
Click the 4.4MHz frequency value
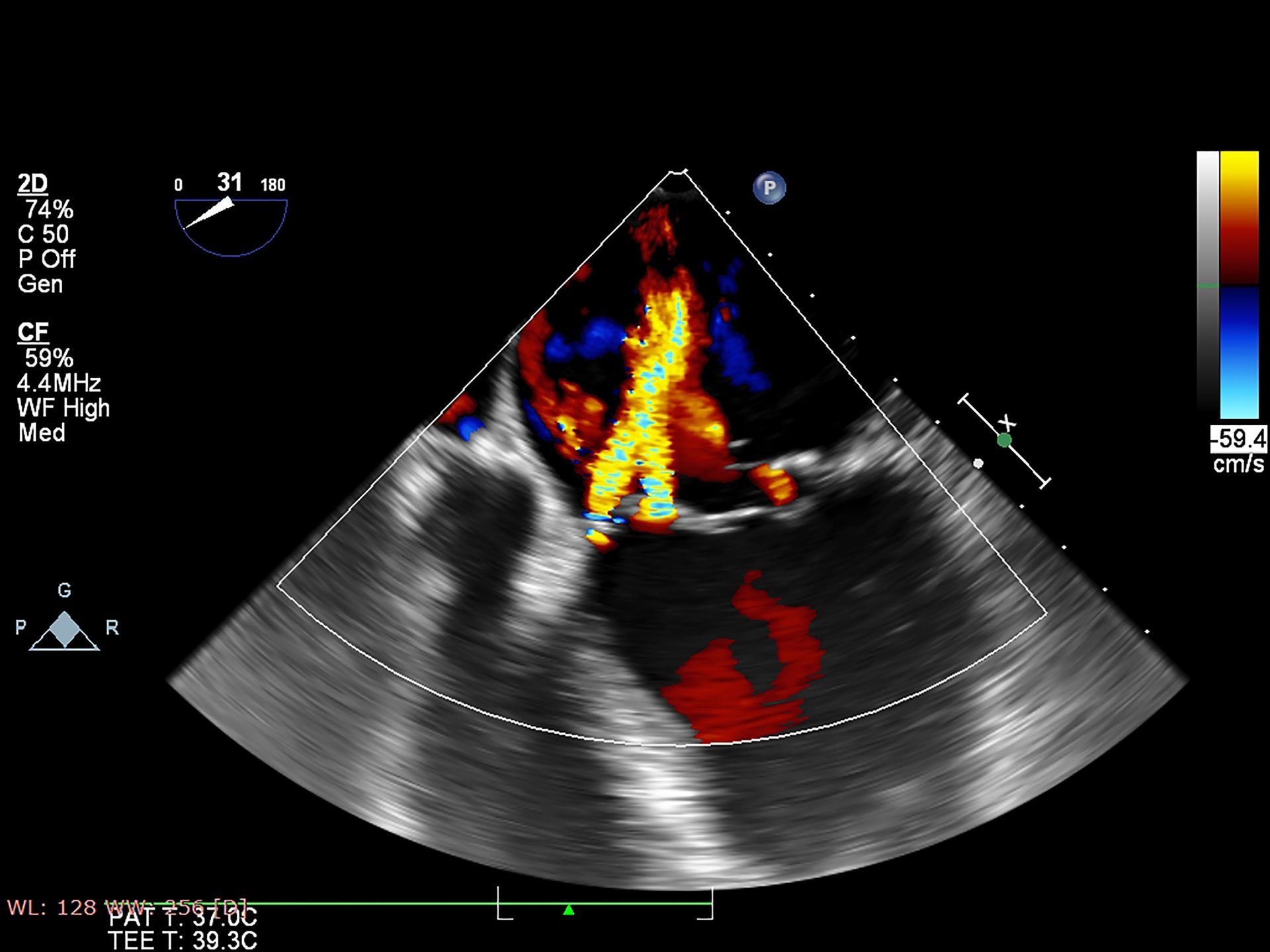pyautogui.click(x=59, y=383)
